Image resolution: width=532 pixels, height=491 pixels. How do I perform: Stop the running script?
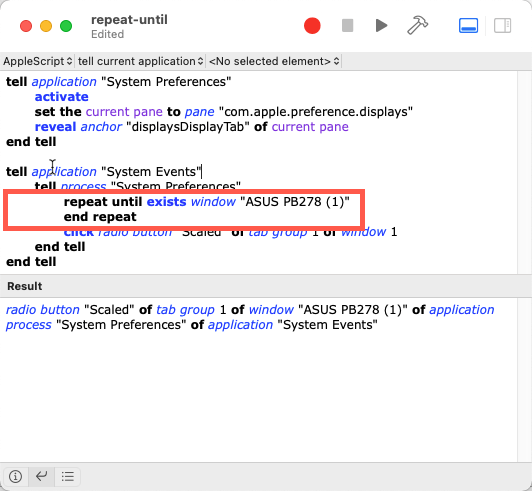point(347,26)
